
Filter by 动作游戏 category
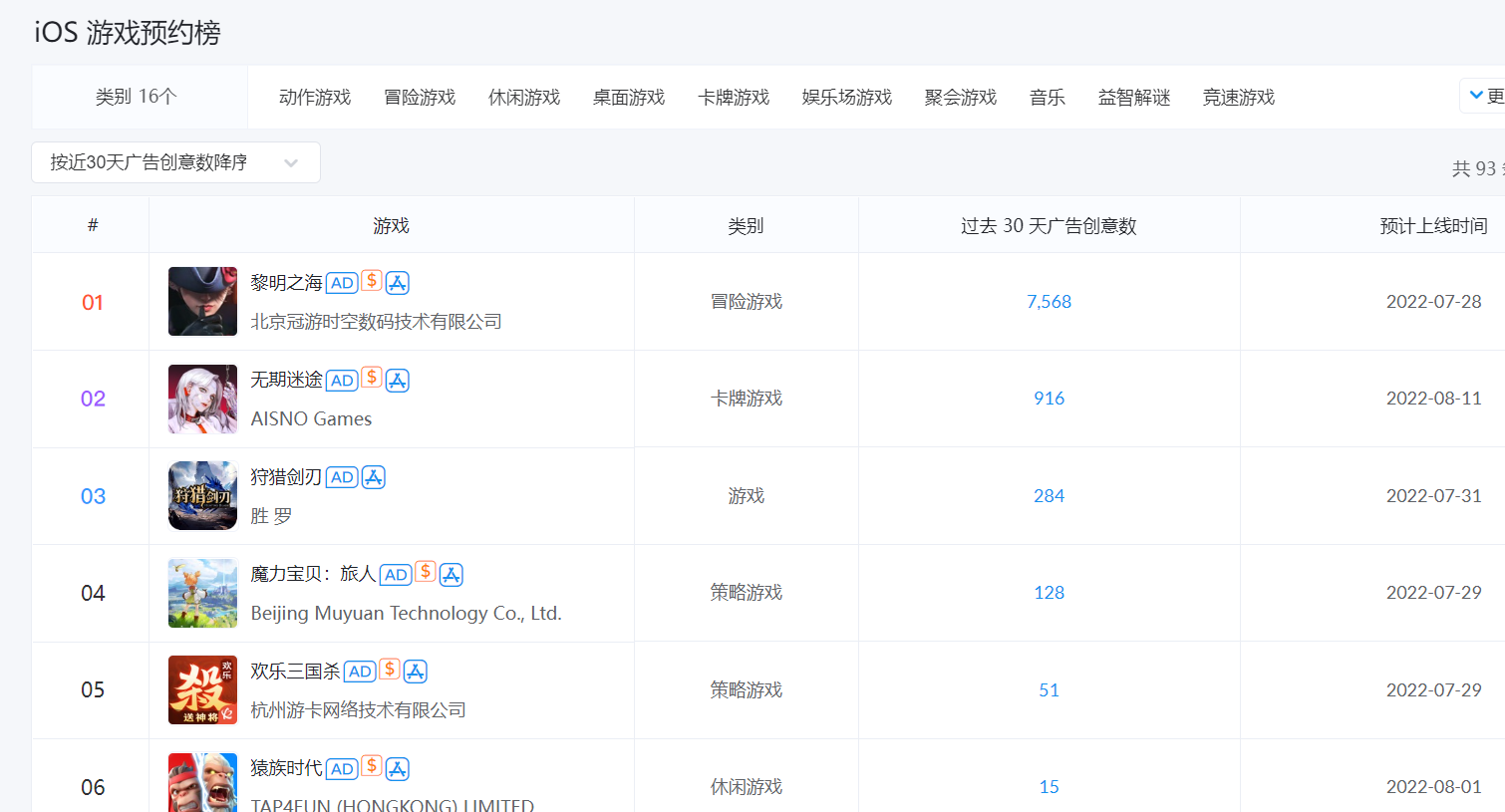(315, 97)
